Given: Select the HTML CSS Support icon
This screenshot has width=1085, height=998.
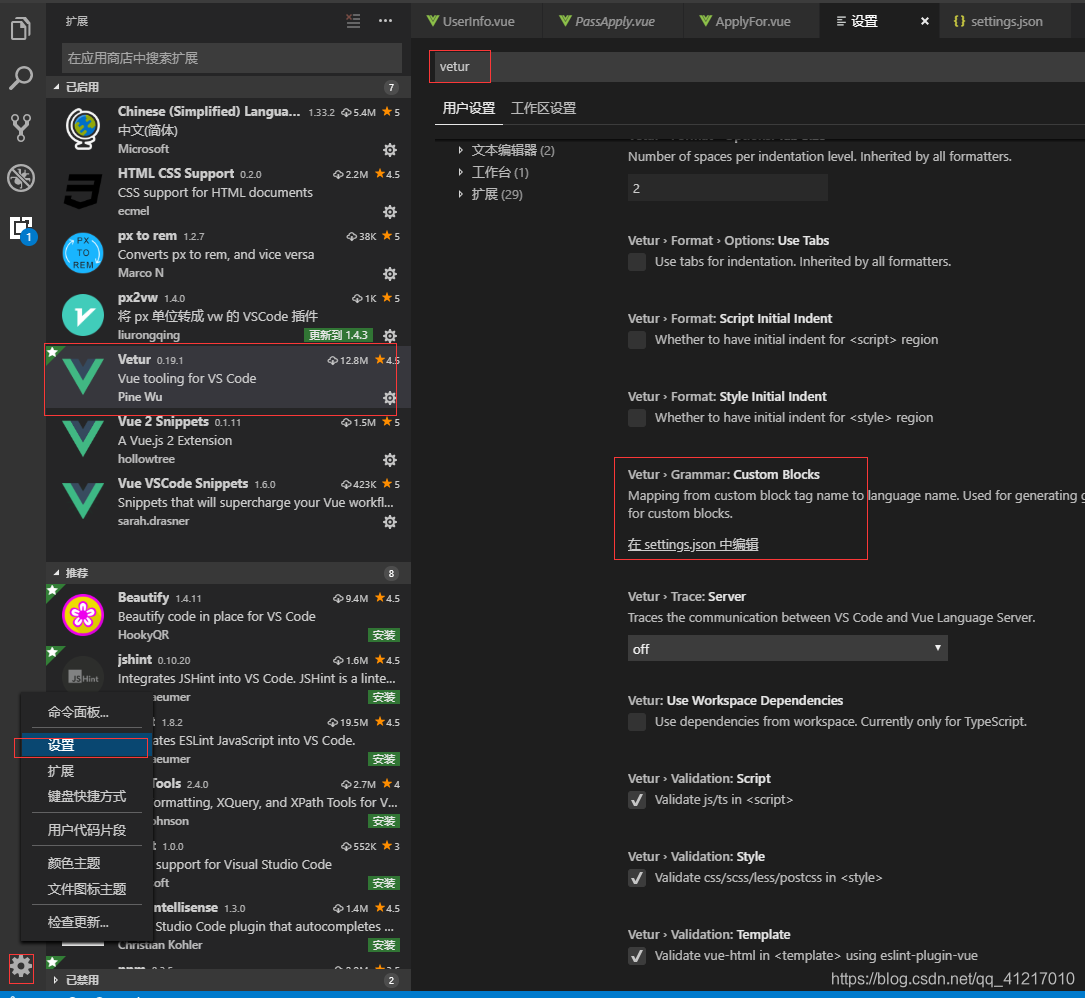Looking at the screenshot, I should pyautogui.click(x=83, y=191).
